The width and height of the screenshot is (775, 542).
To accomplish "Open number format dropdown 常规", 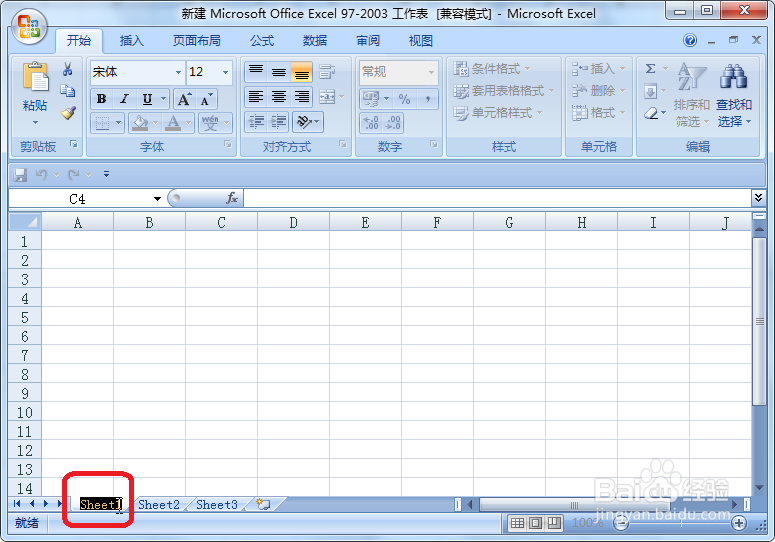I will click(x=431, y=72).
